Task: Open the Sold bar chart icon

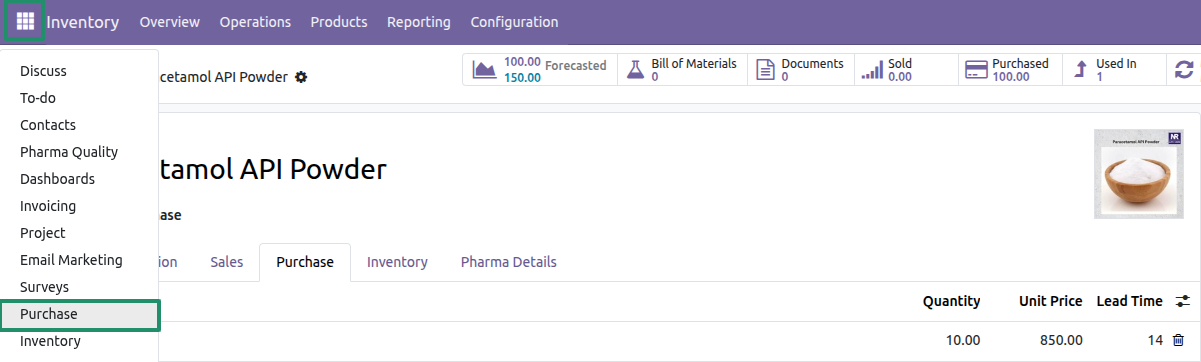Action: [872, 69]
